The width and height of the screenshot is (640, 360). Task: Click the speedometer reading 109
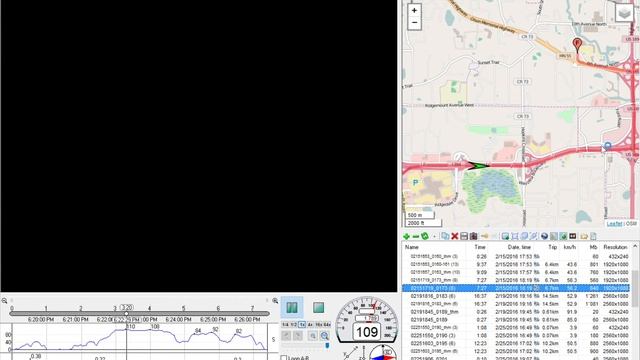click(x=367, y=332)
